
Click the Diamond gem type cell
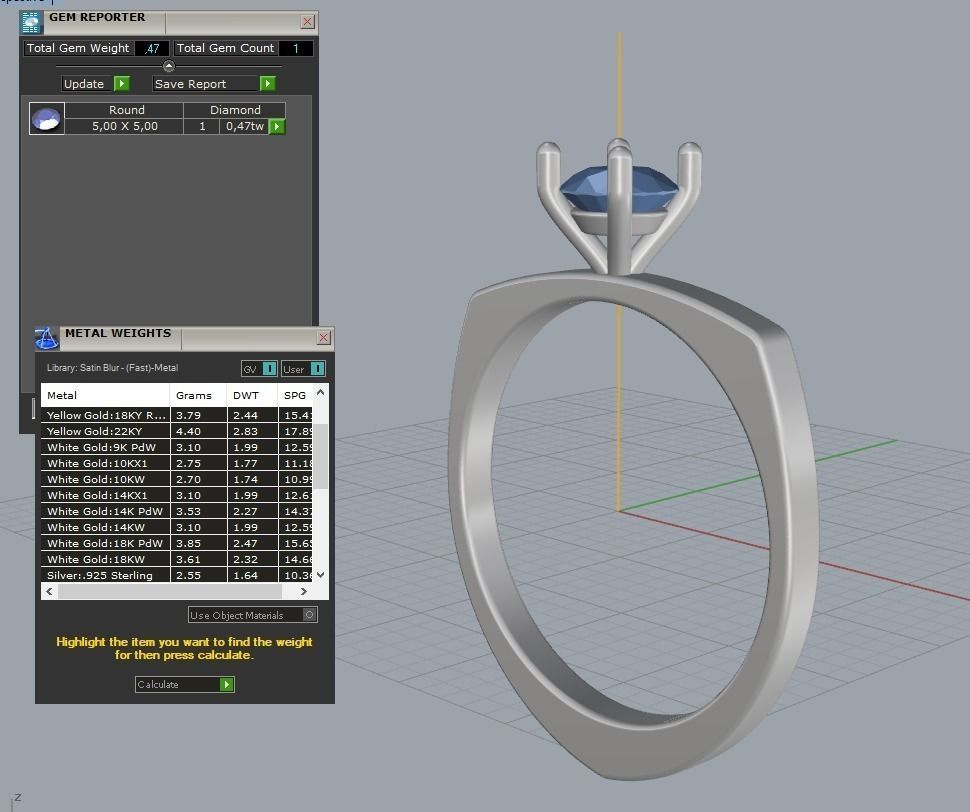[x=234, y=110]
